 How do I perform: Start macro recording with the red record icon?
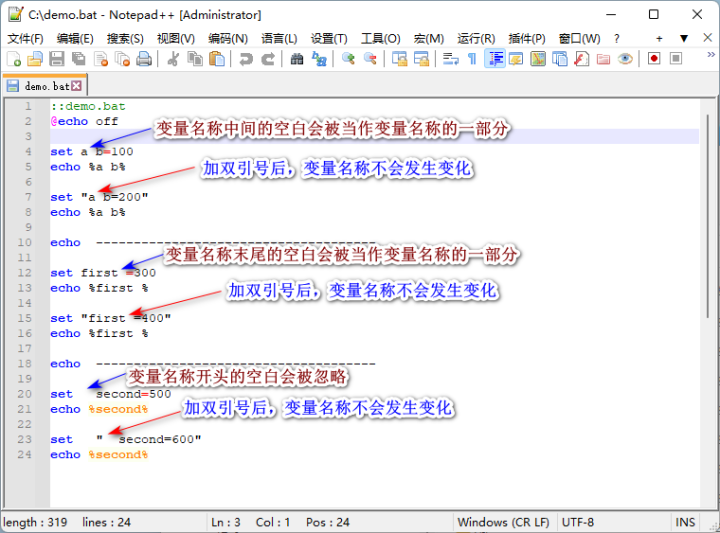[654, 59]
